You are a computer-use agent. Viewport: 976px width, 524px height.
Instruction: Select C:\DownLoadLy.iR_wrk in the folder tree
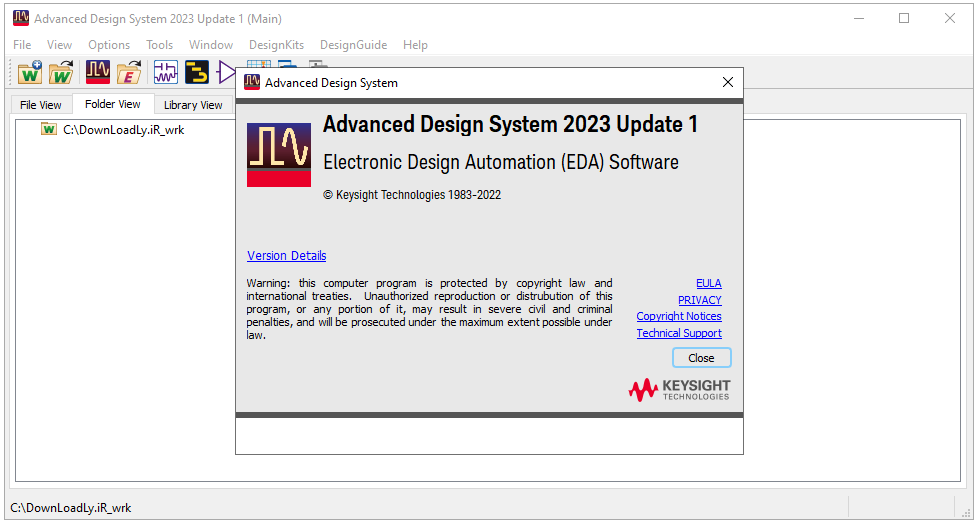coord(124,129)
